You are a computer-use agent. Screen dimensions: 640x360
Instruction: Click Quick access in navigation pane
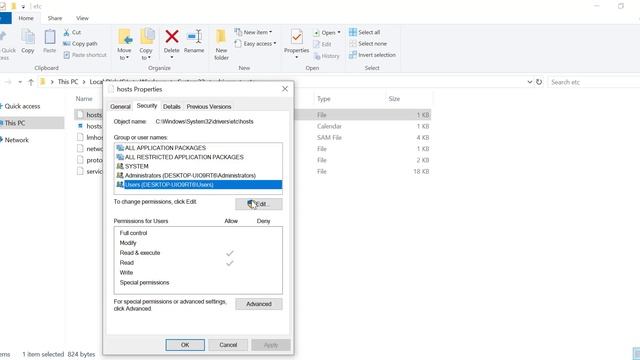tap(22, 106)
